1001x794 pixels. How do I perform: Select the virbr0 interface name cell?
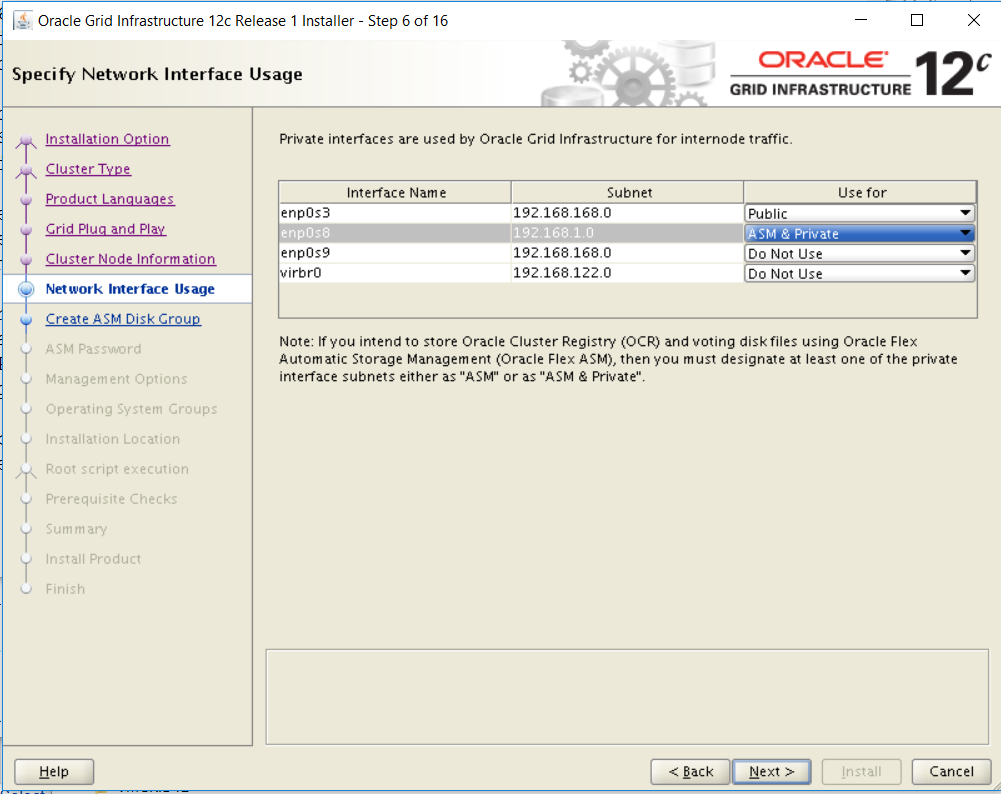click(x=395, y=273)
